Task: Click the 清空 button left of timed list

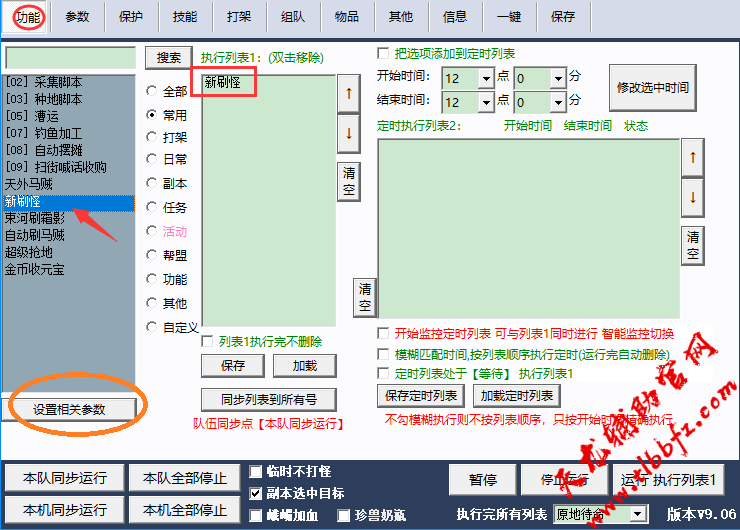Action: click(x=365, y=297)
